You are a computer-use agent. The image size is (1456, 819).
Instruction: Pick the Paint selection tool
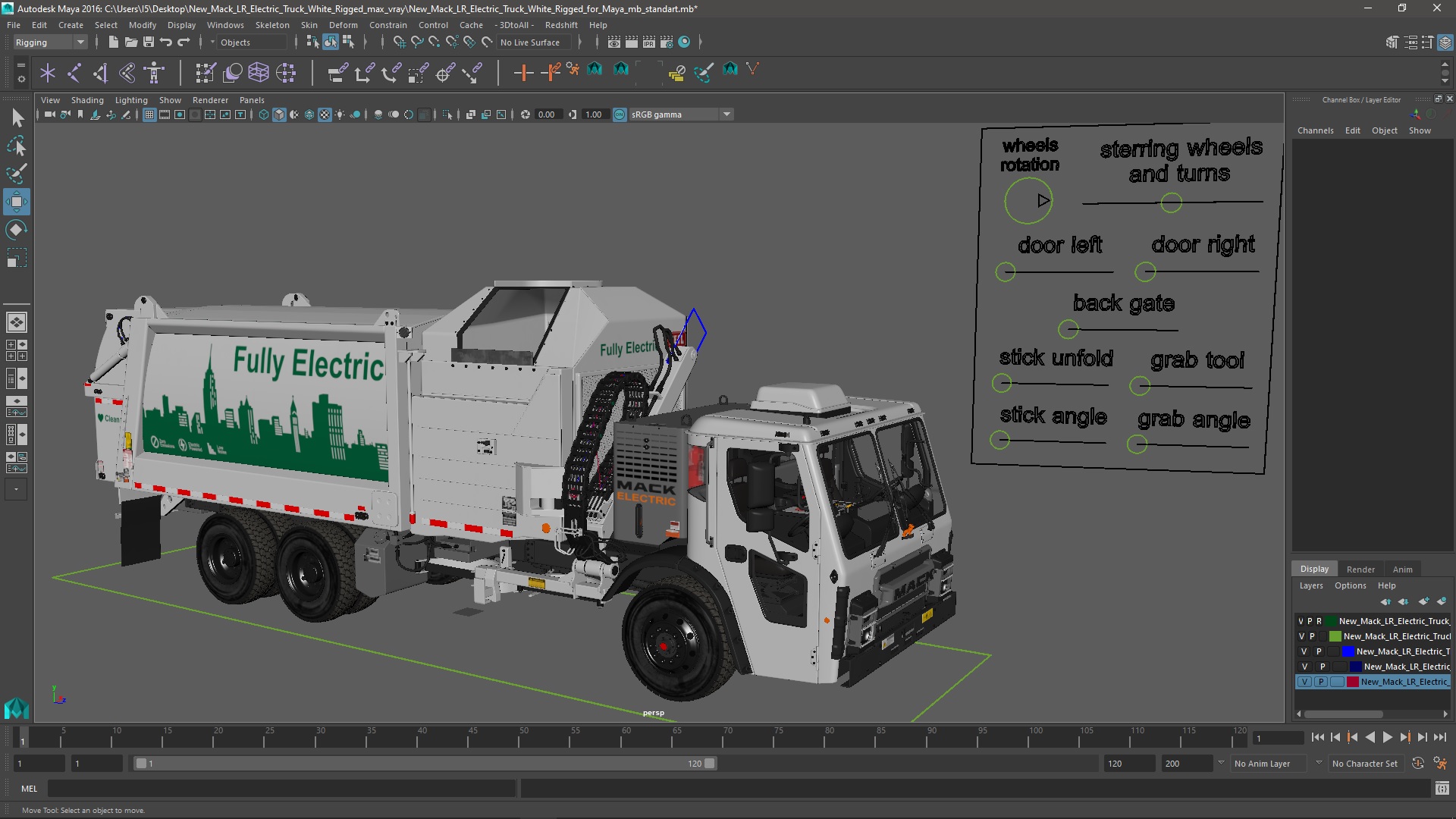coord(17,174)
